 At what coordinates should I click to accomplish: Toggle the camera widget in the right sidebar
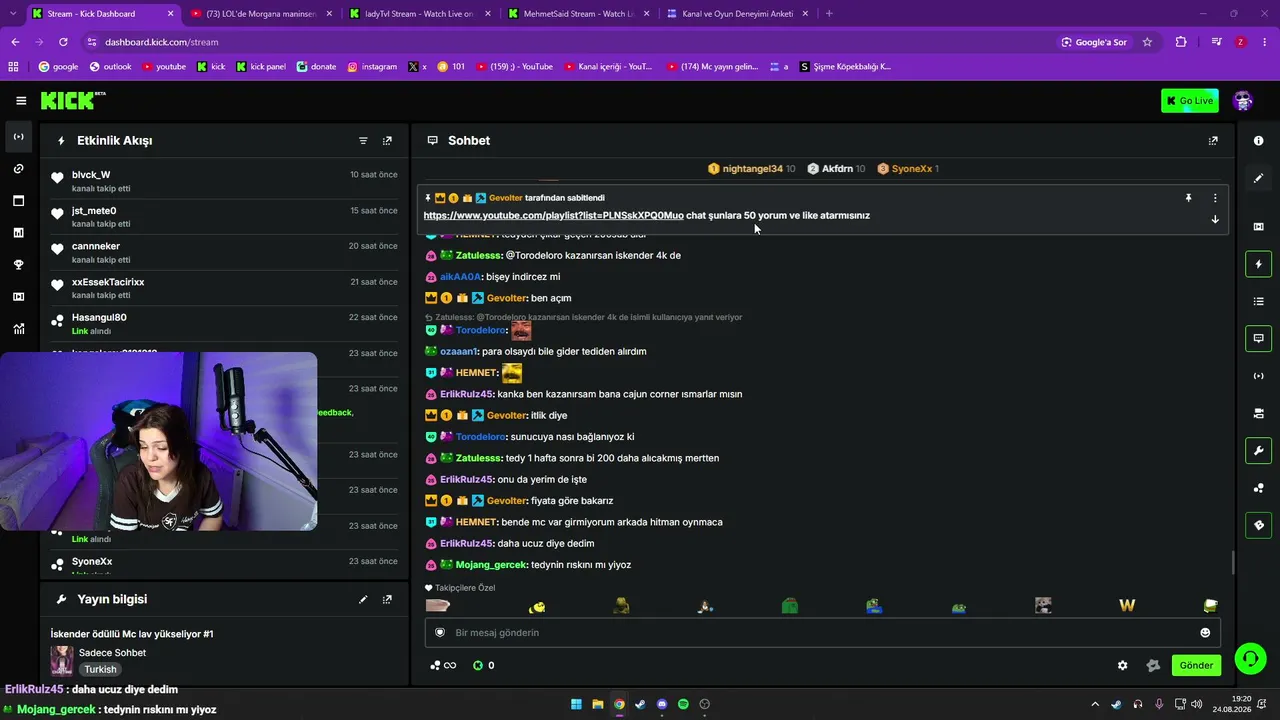pyautogui.click(x=1258, y=413)
